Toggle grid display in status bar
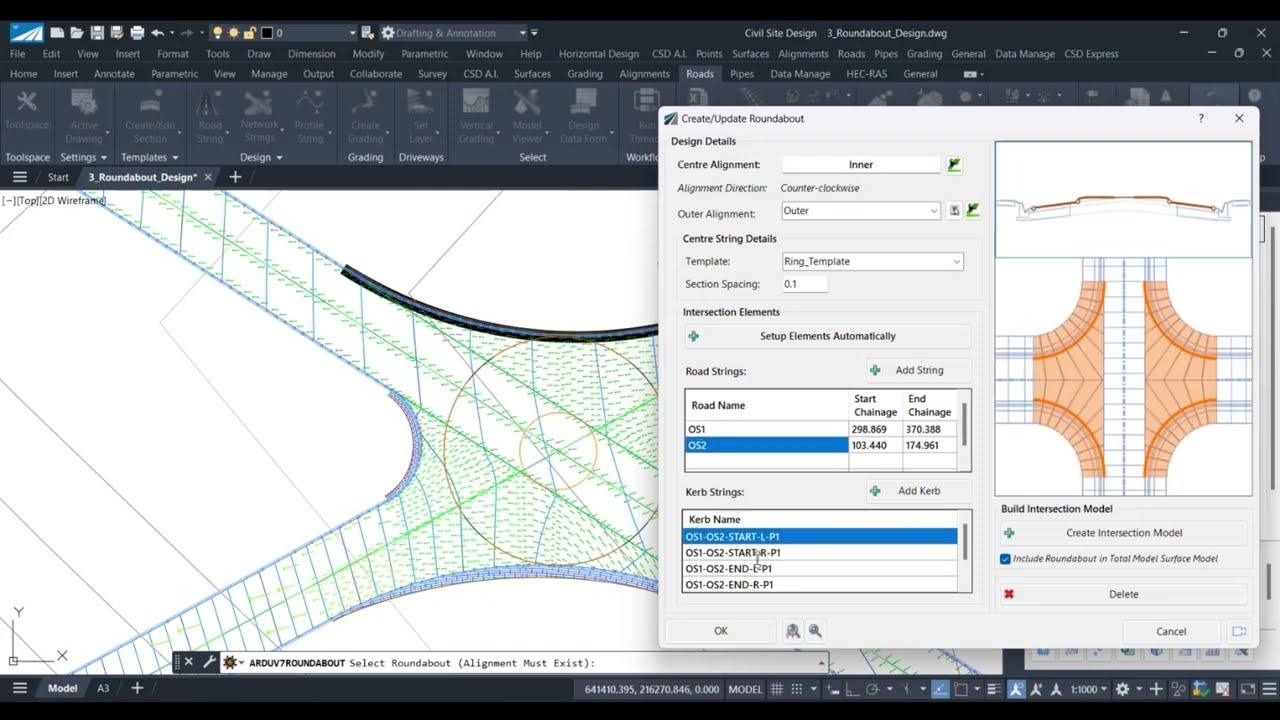 click(779, 689)
